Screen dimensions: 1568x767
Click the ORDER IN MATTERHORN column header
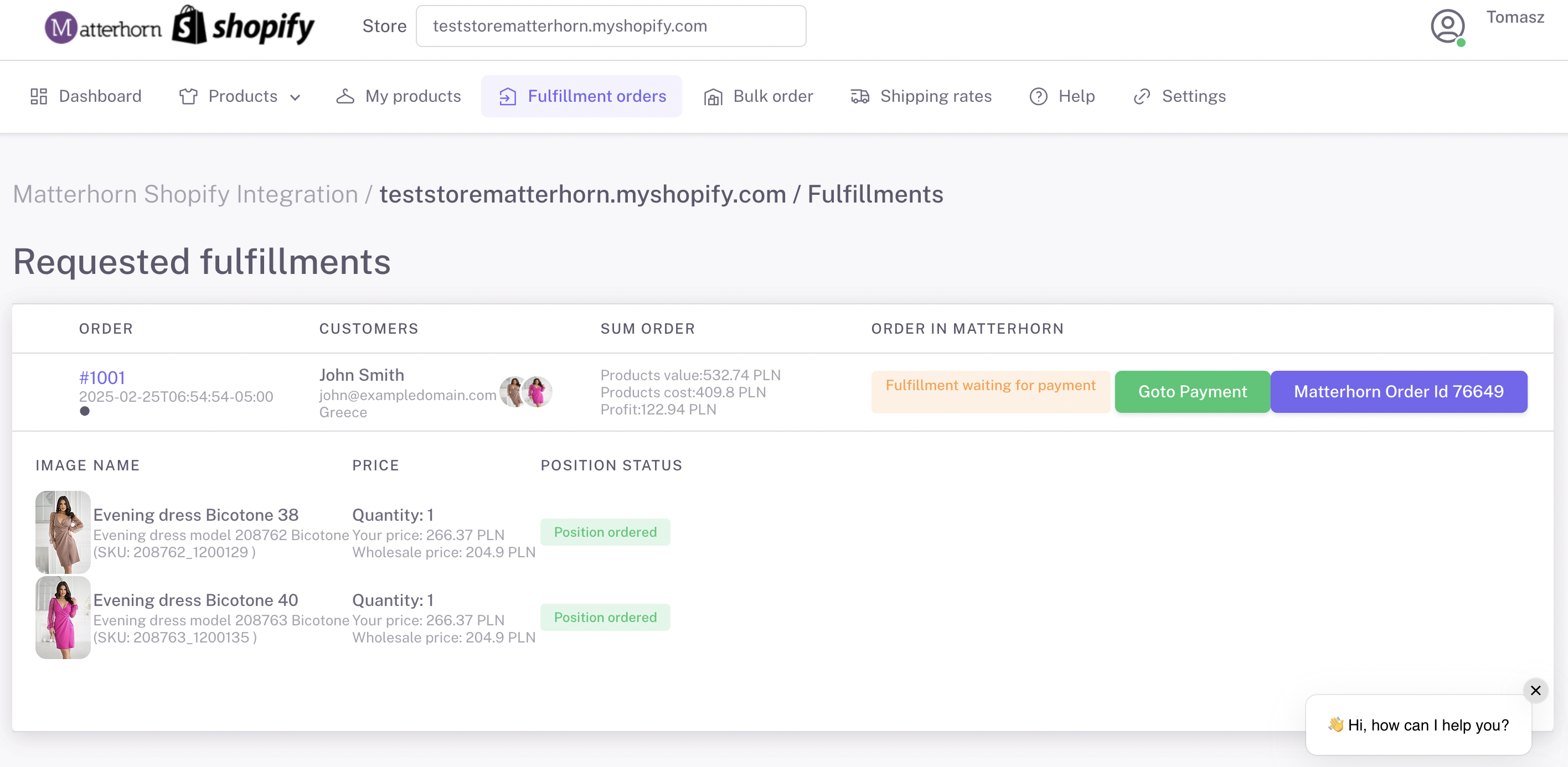967,329
